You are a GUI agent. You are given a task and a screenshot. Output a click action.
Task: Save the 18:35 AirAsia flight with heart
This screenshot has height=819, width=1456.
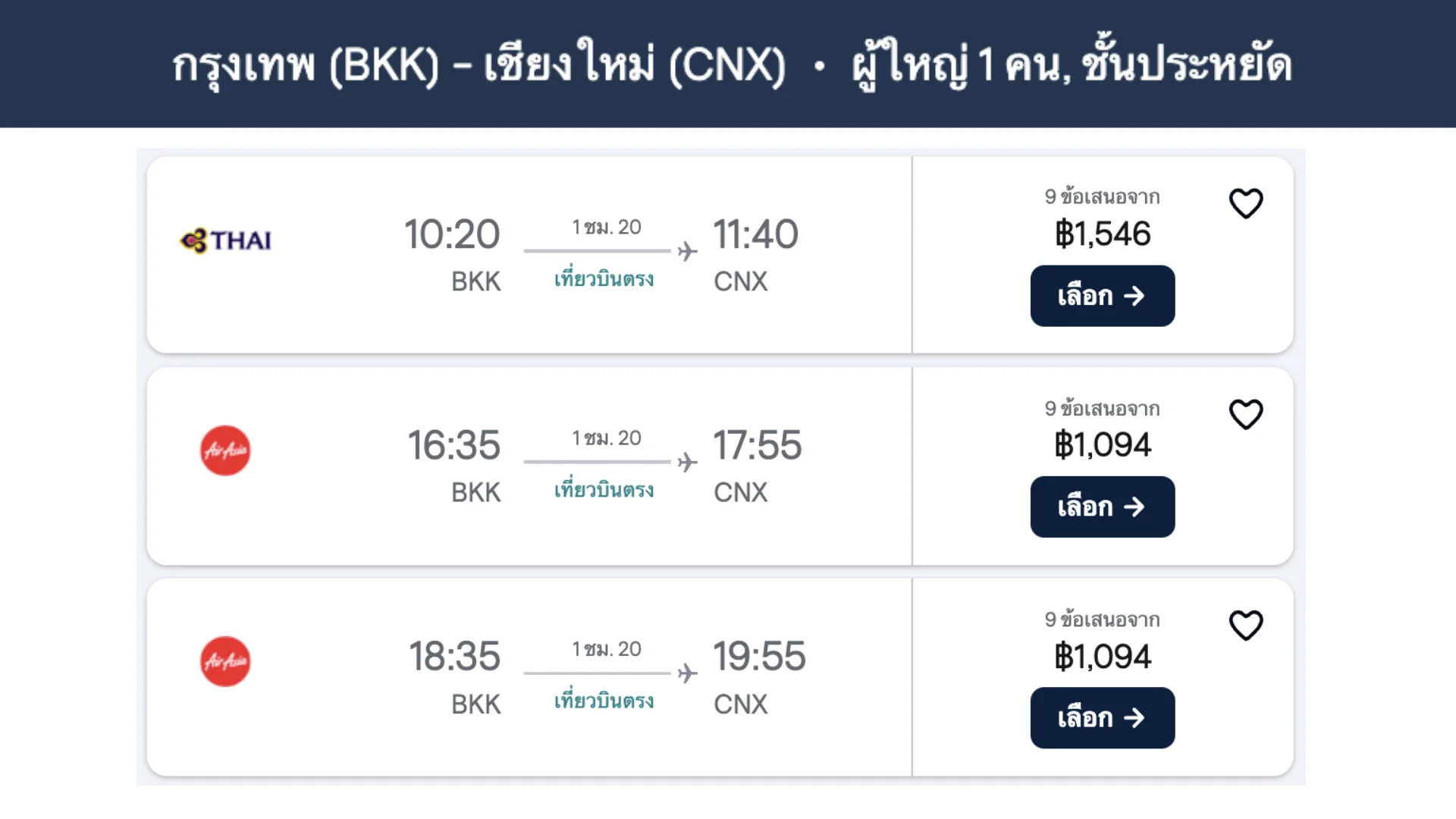tap(1245, 626)
